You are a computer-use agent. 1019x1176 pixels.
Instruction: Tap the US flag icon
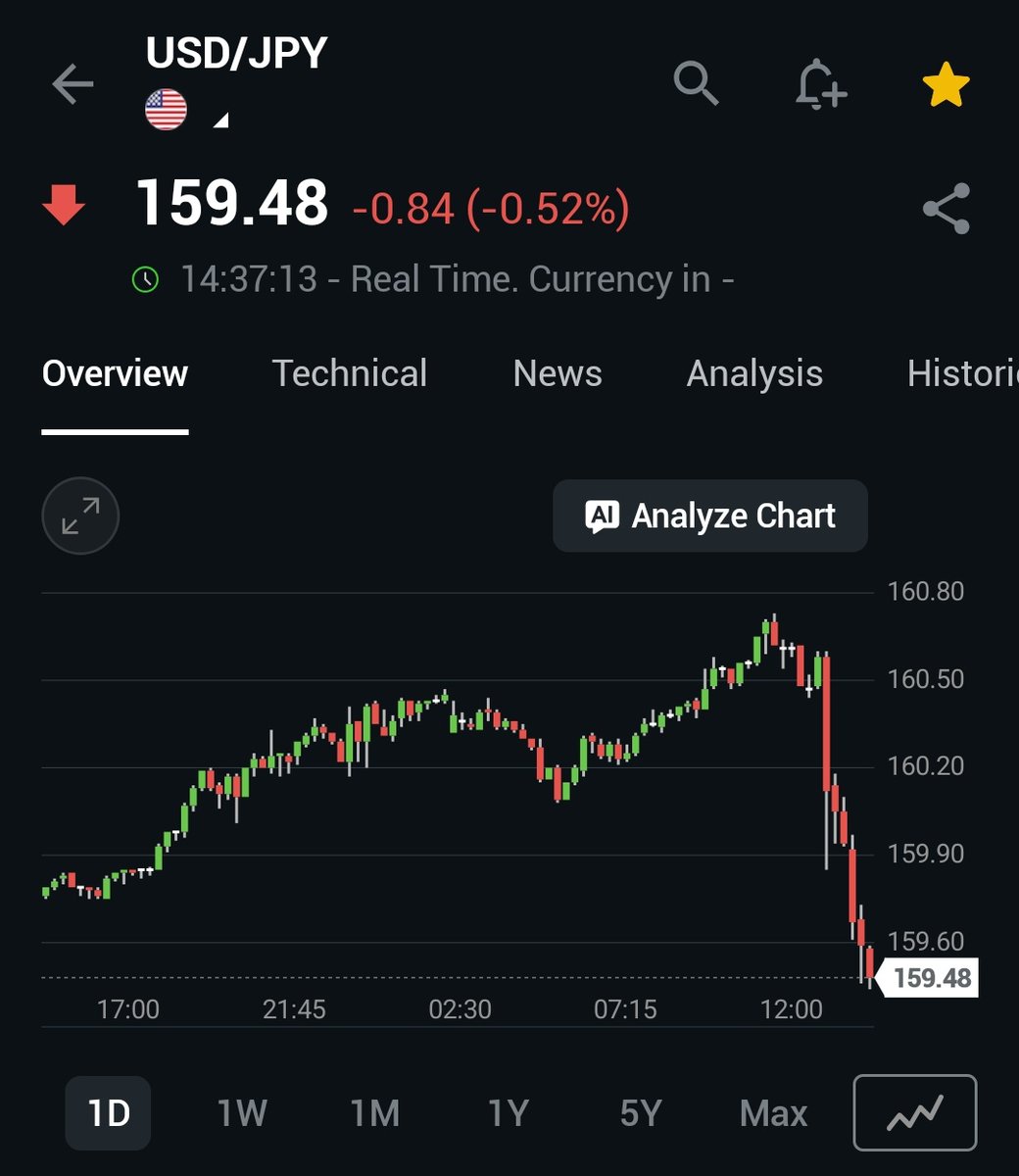point(166,109)
